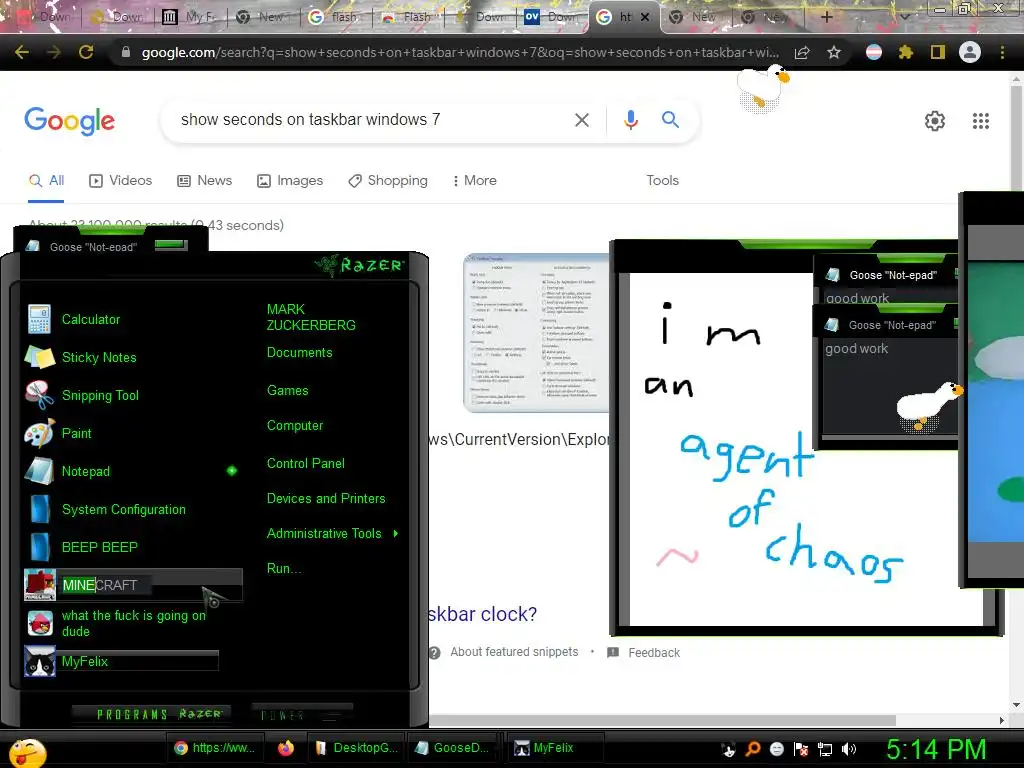Click the network tray icon
This screenshot has height=768, width=1024.
825,749
